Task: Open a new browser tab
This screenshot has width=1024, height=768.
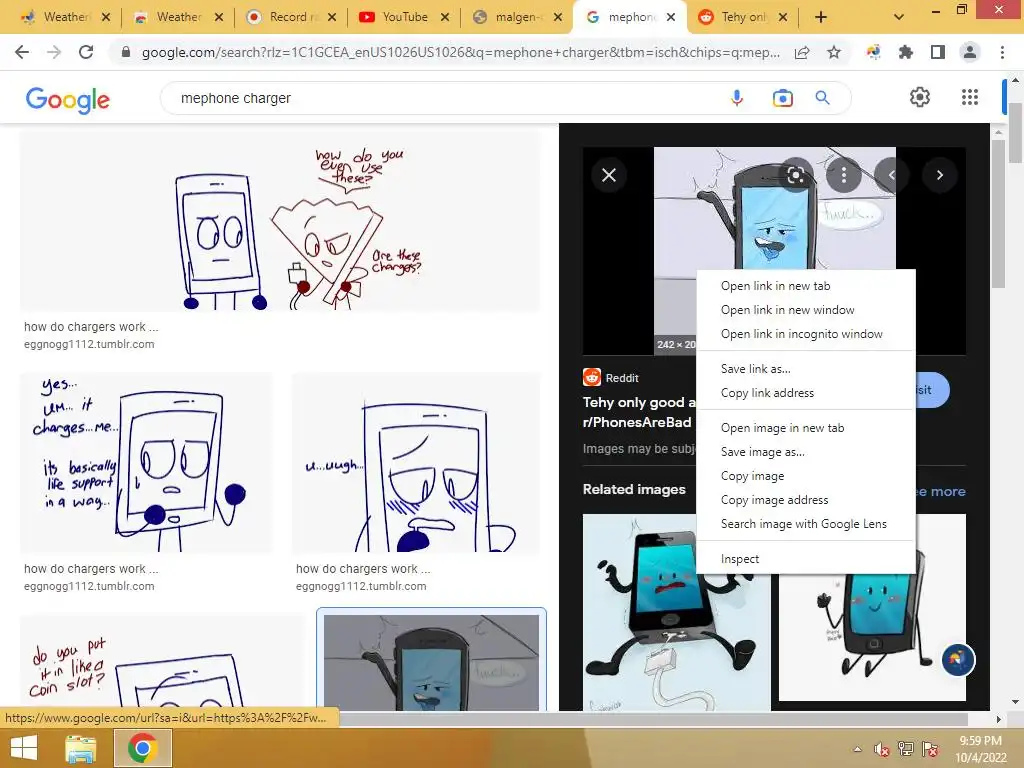Action: pos(821,17)
